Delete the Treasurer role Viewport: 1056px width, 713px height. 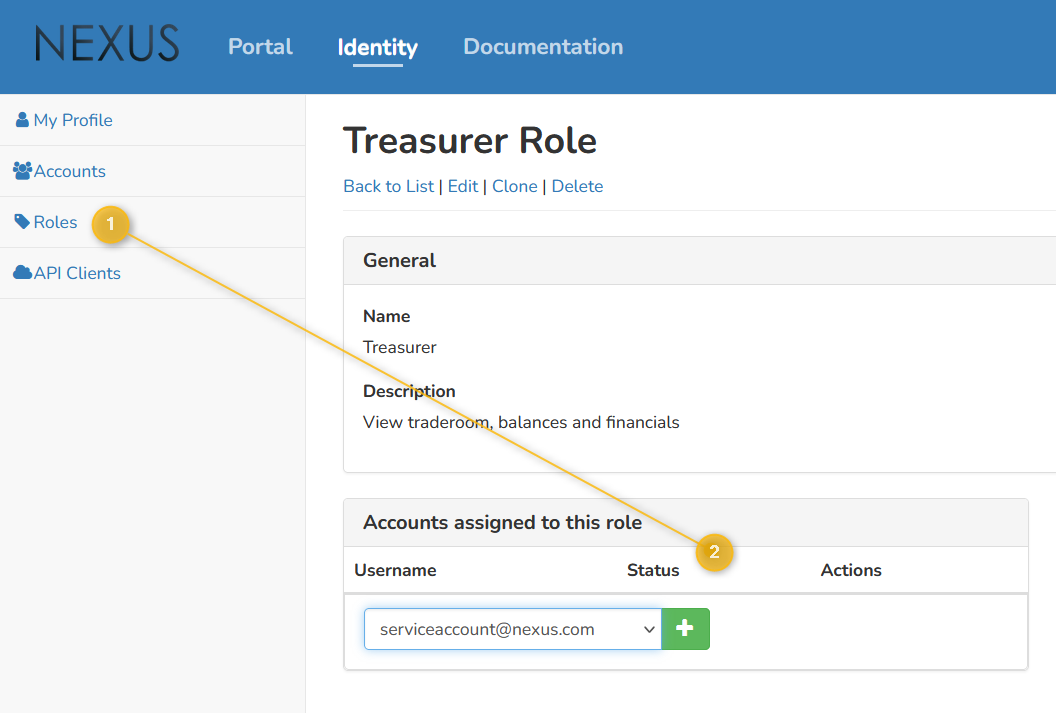point(577,186)
